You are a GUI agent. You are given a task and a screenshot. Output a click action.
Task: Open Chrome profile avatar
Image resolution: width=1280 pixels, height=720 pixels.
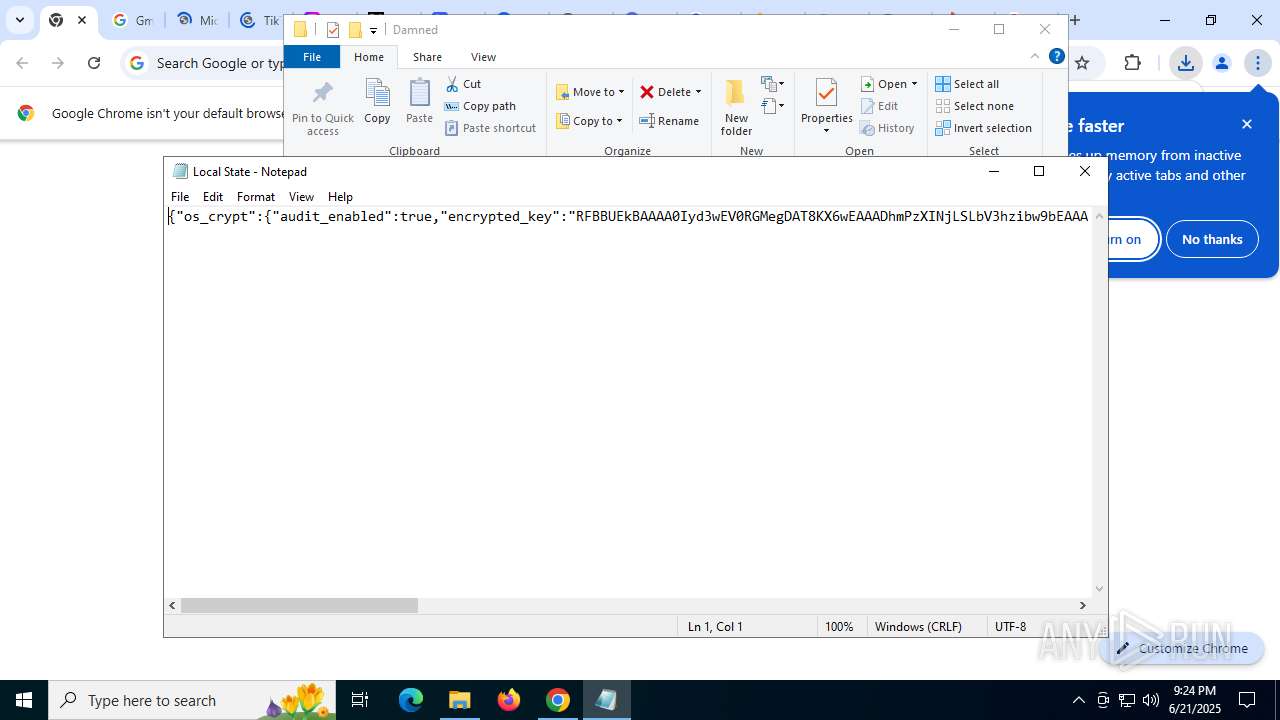point(1222,63)
